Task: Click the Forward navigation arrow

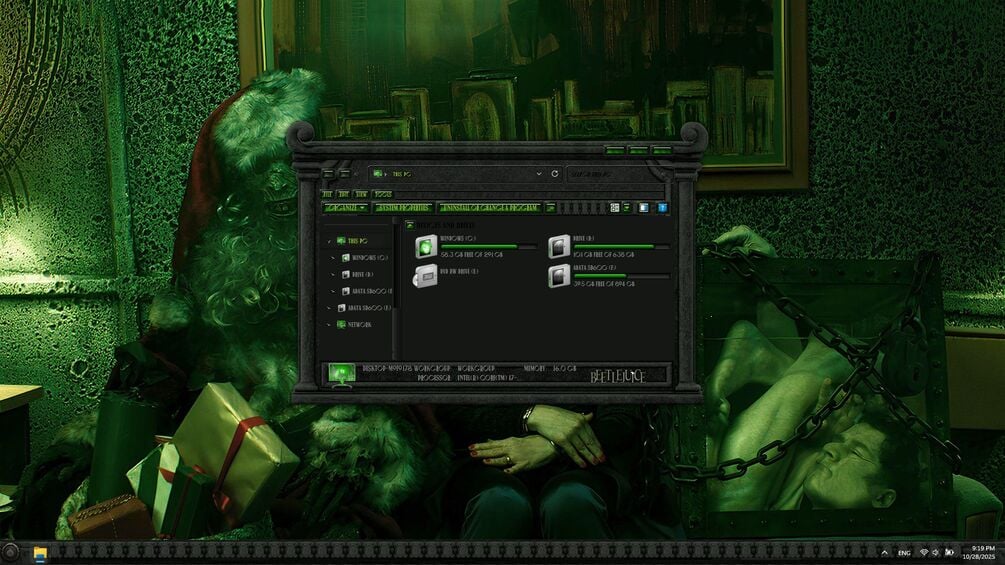Action: point(344,174)
